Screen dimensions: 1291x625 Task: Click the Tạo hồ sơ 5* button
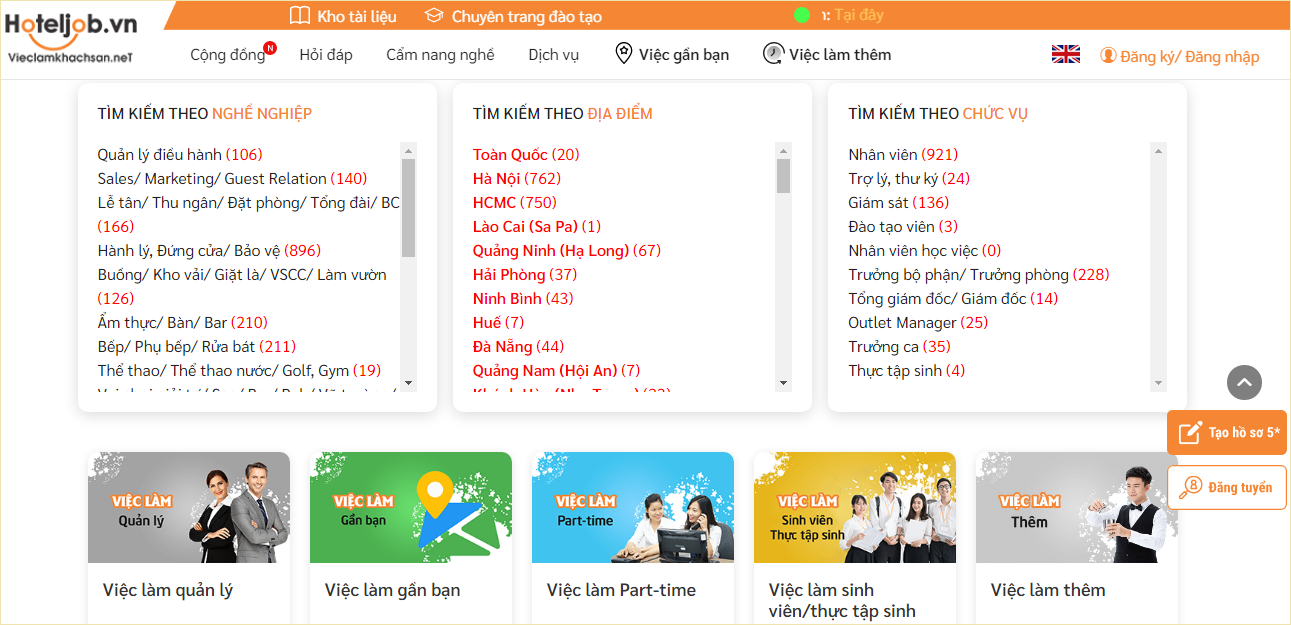pyautogui.click(x=1227, y=433)
